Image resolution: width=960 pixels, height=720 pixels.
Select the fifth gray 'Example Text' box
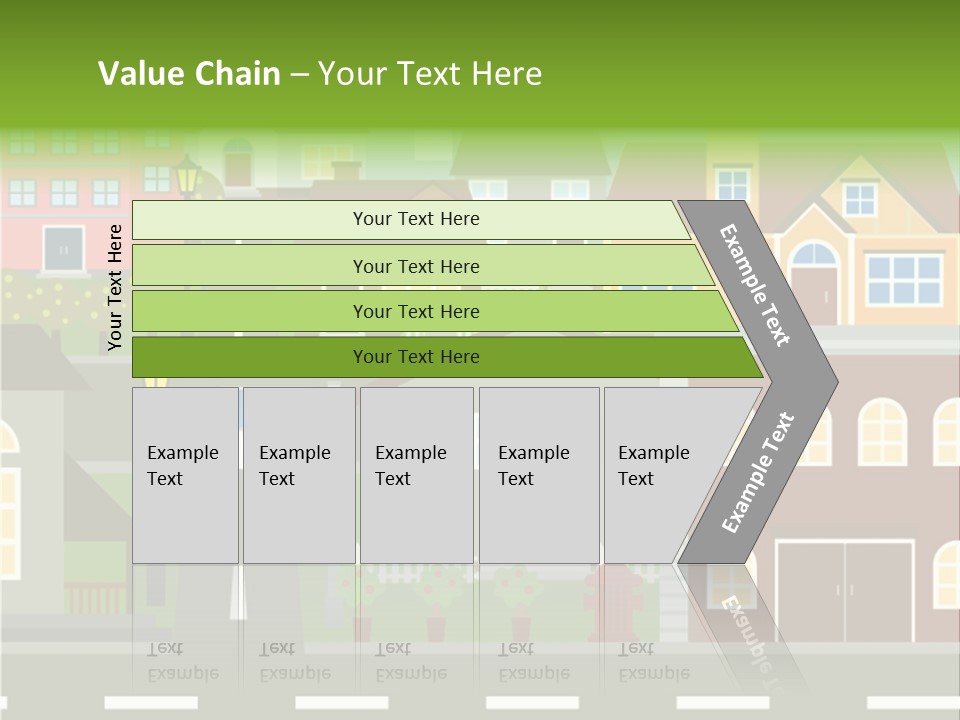click(x=667, y=475)
